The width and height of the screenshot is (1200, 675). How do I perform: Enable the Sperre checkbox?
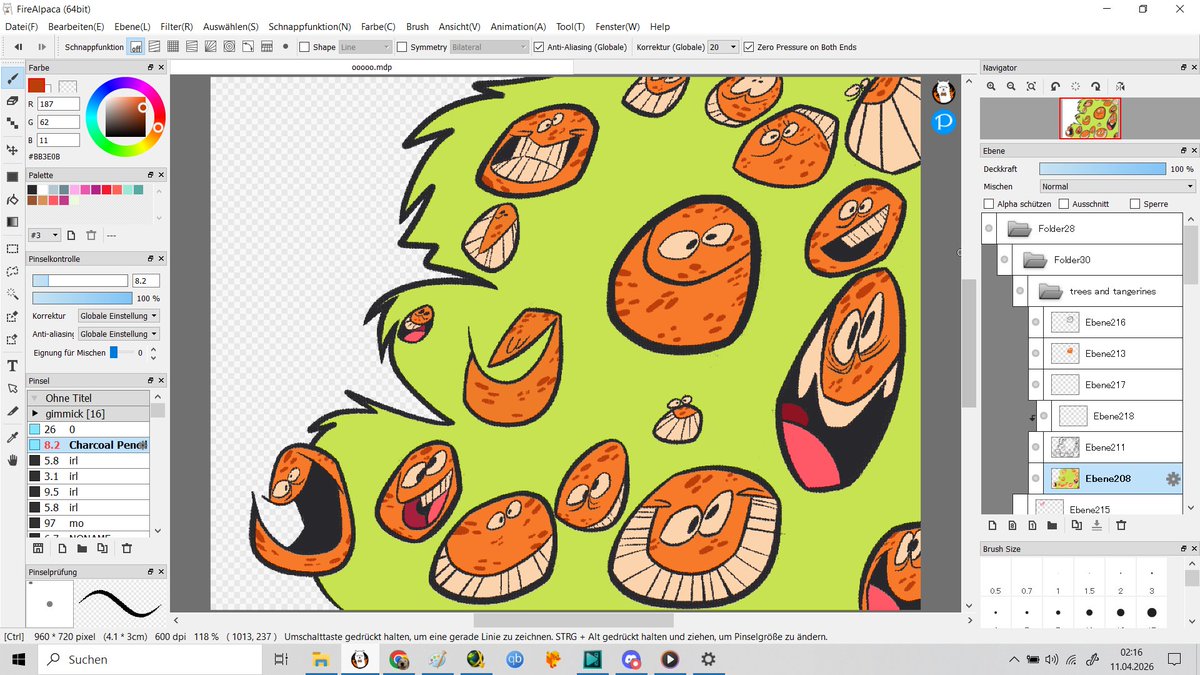pos(1134,204)
